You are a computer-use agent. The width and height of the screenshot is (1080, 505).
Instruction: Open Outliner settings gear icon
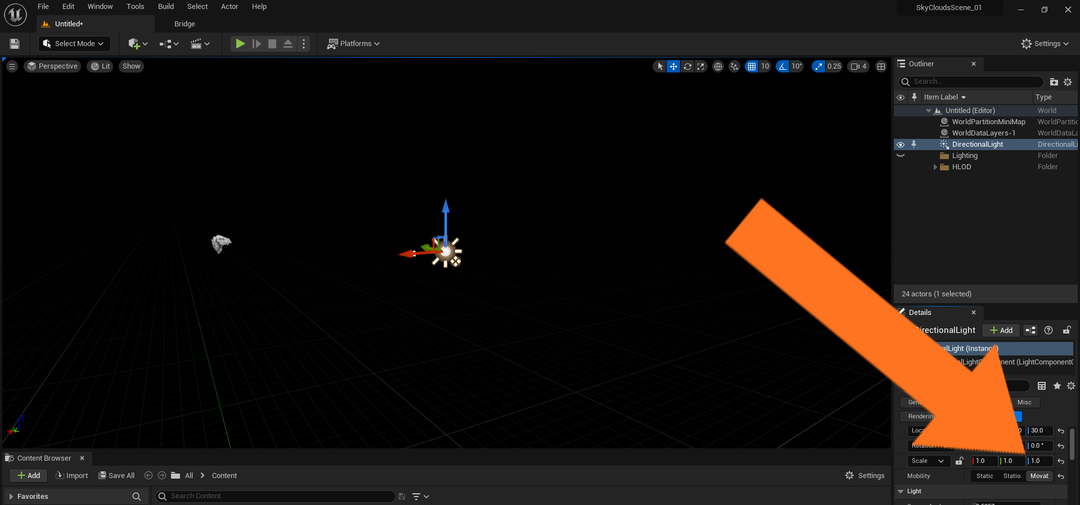pyautogui.click(x=1069, y=81)
